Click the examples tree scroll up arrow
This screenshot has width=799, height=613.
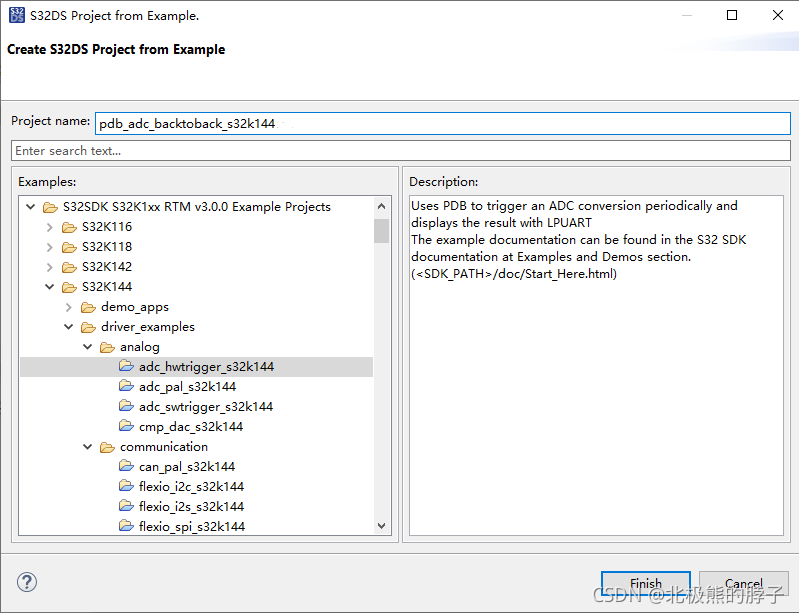pos(381,206)
